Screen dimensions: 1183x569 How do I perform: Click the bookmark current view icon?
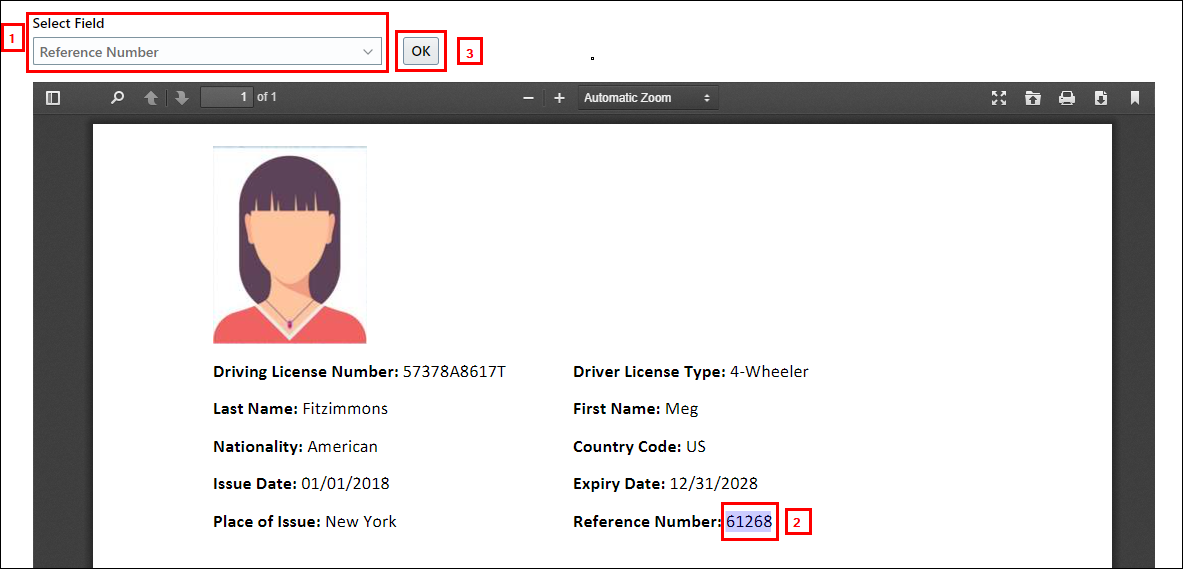[1135, 98]
